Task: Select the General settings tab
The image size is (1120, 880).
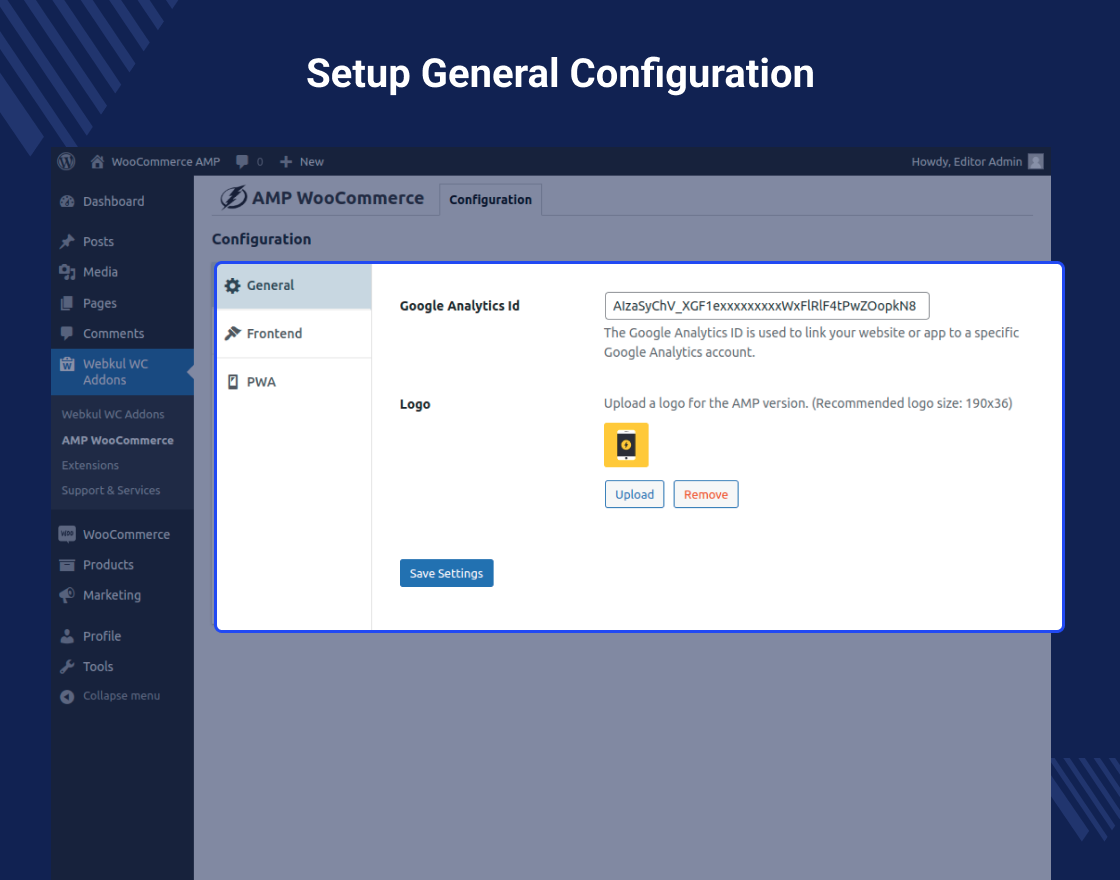Action: [270, 286]
